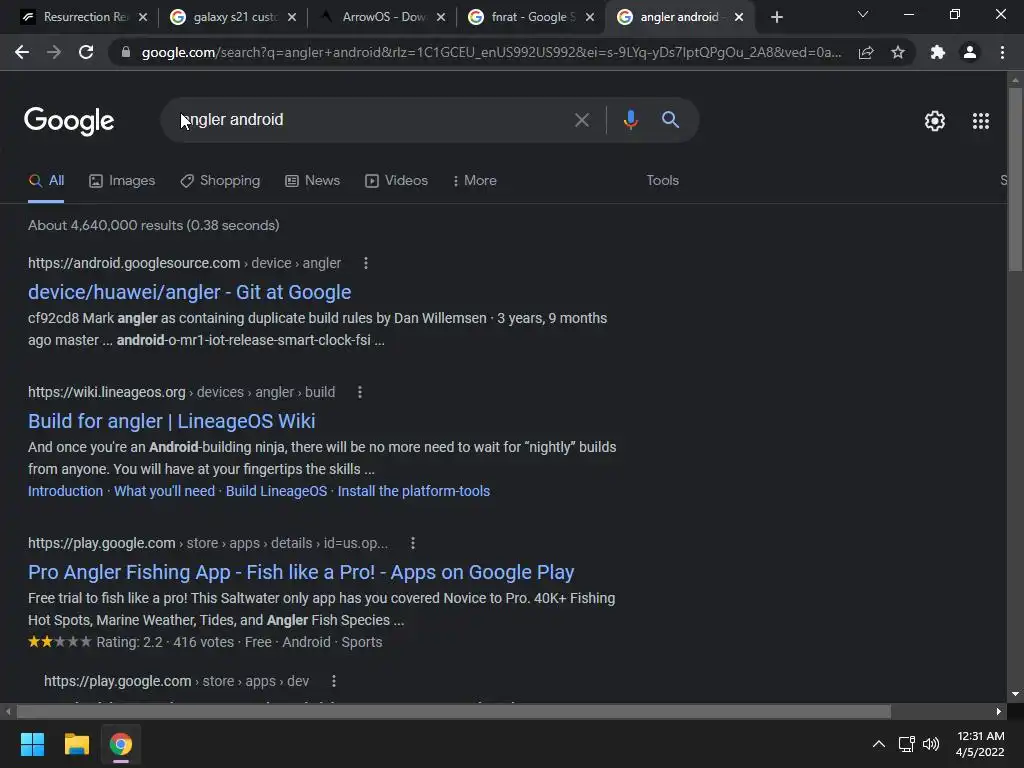This screenshot has height=768, width=1024.
Task: Click the vertical scrollbar thumb
Action: tap(1015, 178)
